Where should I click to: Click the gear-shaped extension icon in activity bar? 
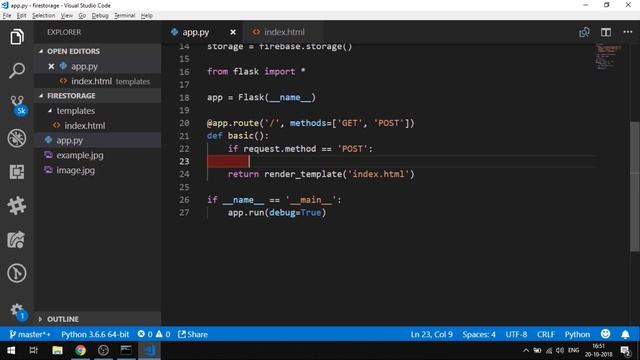pyautogui.click(x=17, y=205)
